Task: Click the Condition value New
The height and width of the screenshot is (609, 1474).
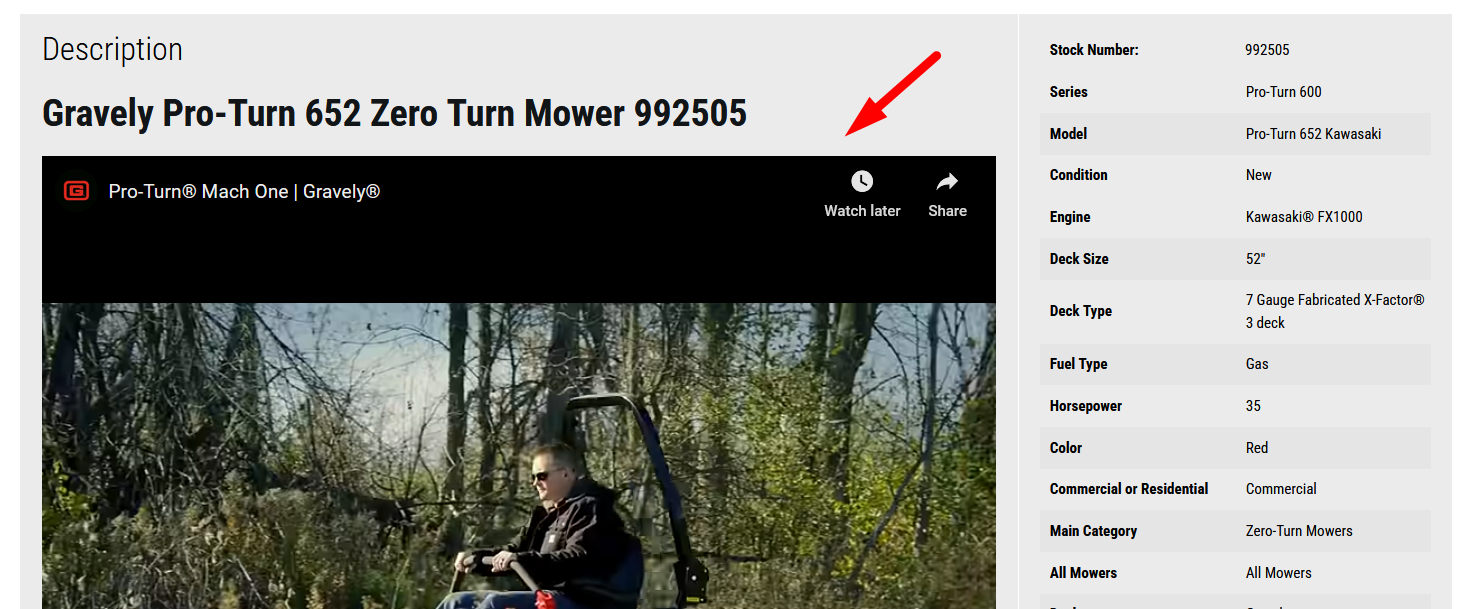Action: 1258,175
